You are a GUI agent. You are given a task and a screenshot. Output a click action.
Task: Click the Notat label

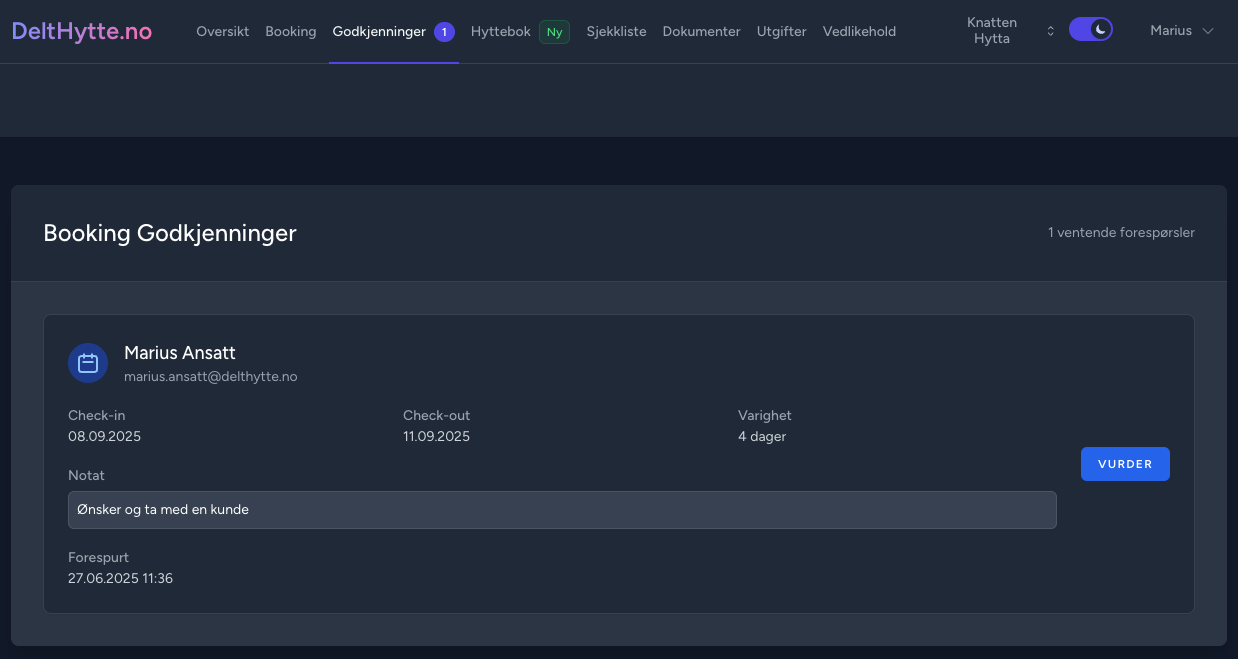coord(86,475)
